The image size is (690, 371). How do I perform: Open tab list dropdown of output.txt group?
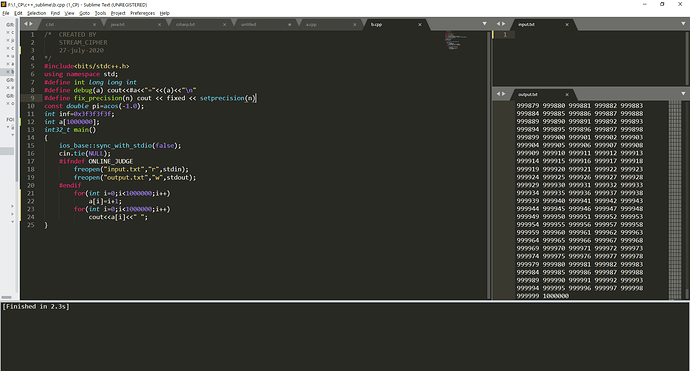coord(683,94)
